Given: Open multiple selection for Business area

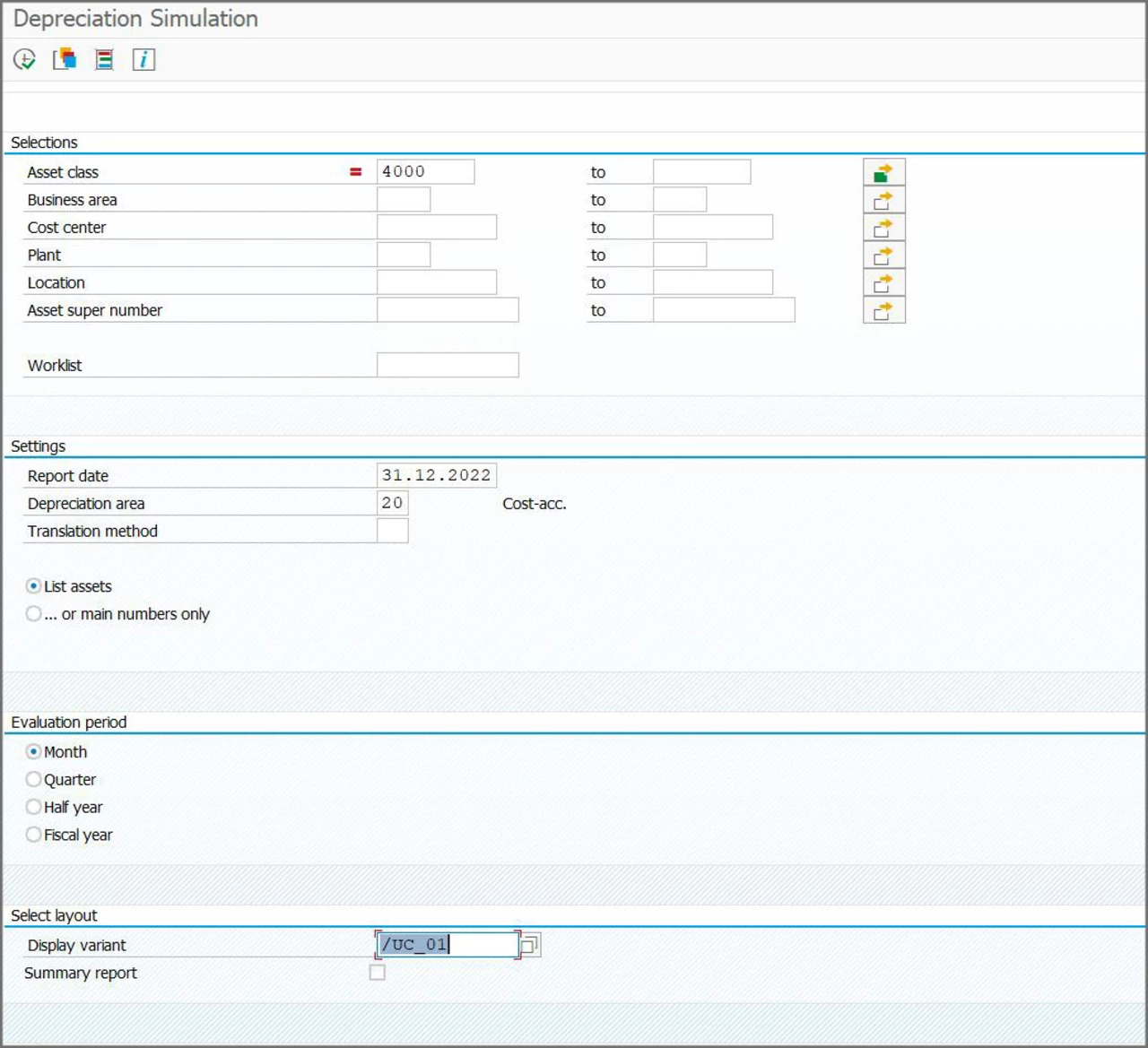Looking at the screenshot, I should [x=883, y=198].
